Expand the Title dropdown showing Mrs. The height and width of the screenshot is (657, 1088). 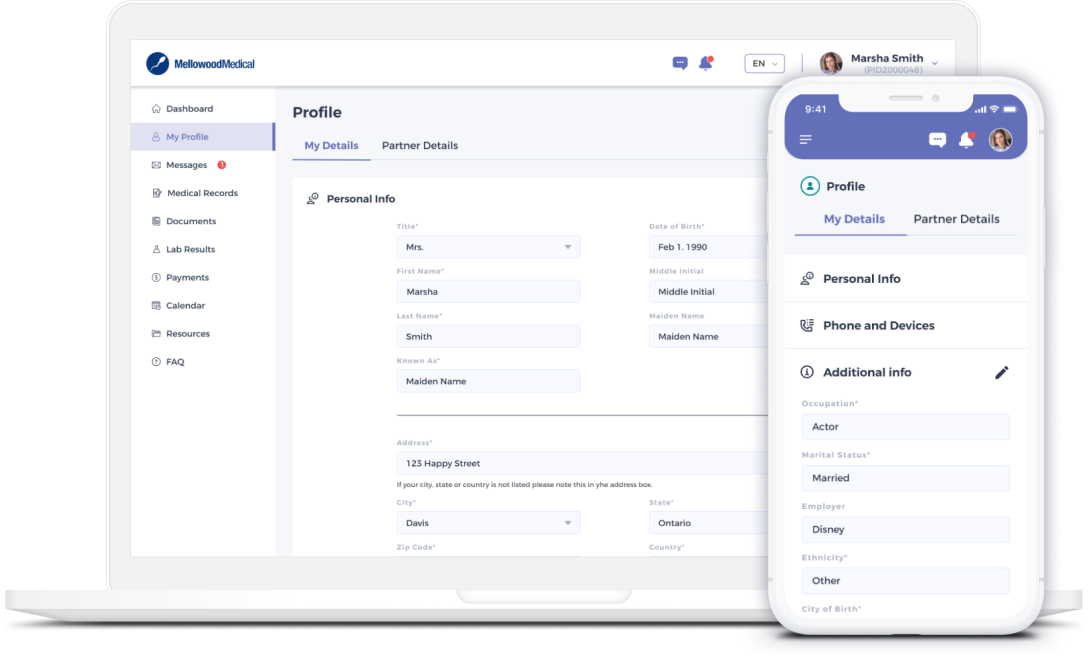point(488,247)
